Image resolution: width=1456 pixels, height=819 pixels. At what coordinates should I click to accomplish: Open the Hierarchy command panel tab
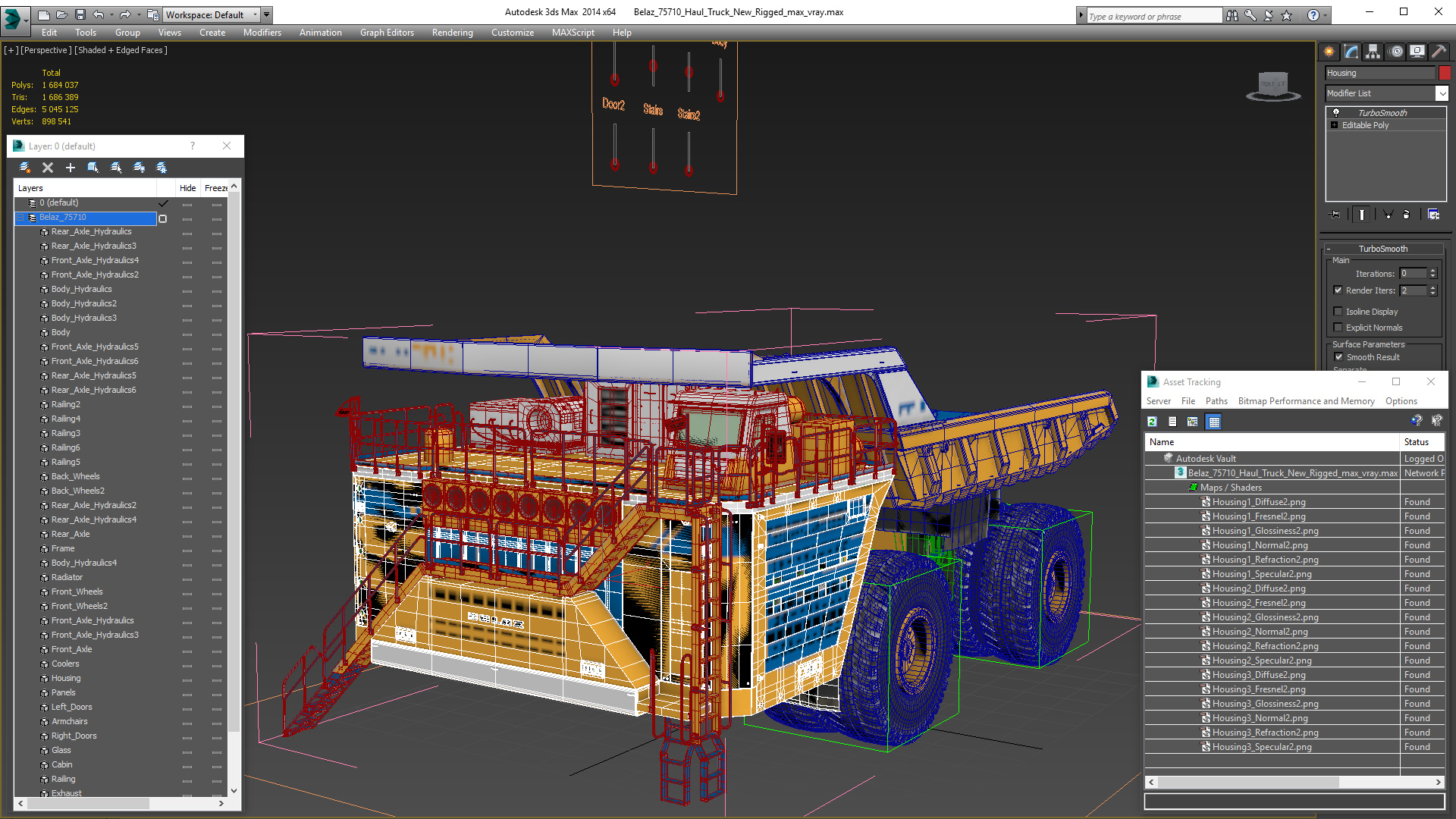[1373, 52]
